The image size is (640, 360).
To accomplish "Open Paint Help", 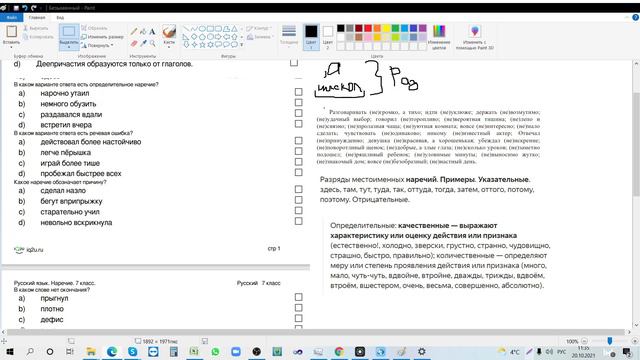I will pyautogui.click(x=635, y=18).
